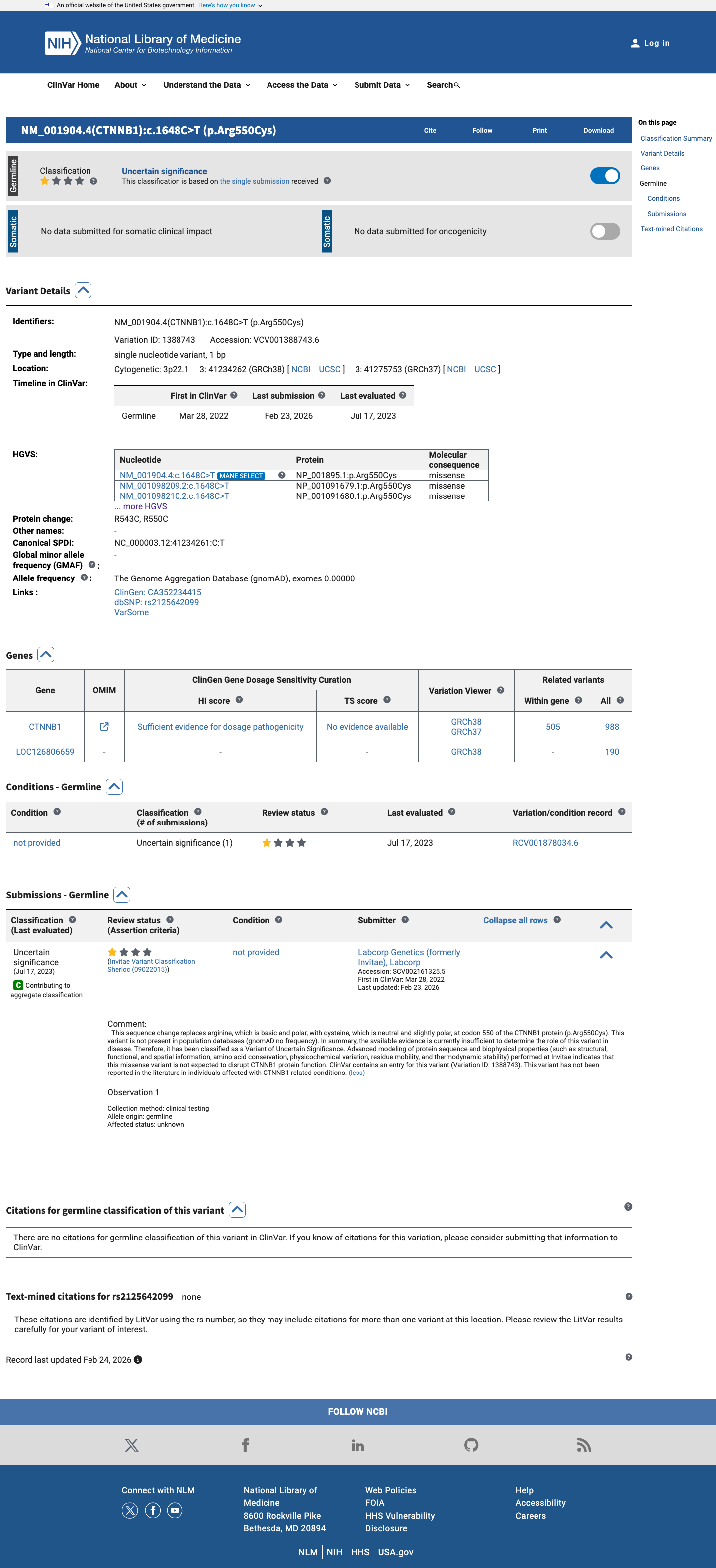The image size is (716, 1568).
Task: Open help icon next to HI score
Action: 239,700
